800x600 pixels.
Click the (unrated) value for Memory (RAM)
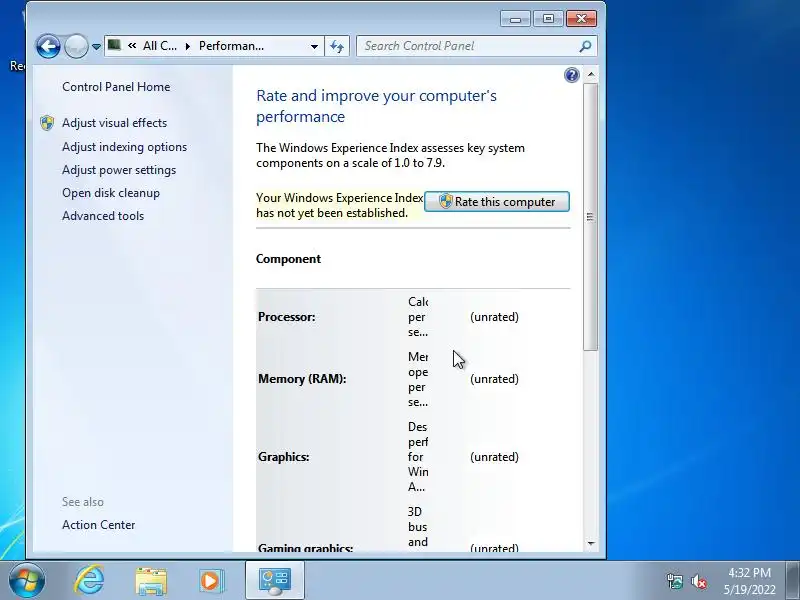[494, 379]
